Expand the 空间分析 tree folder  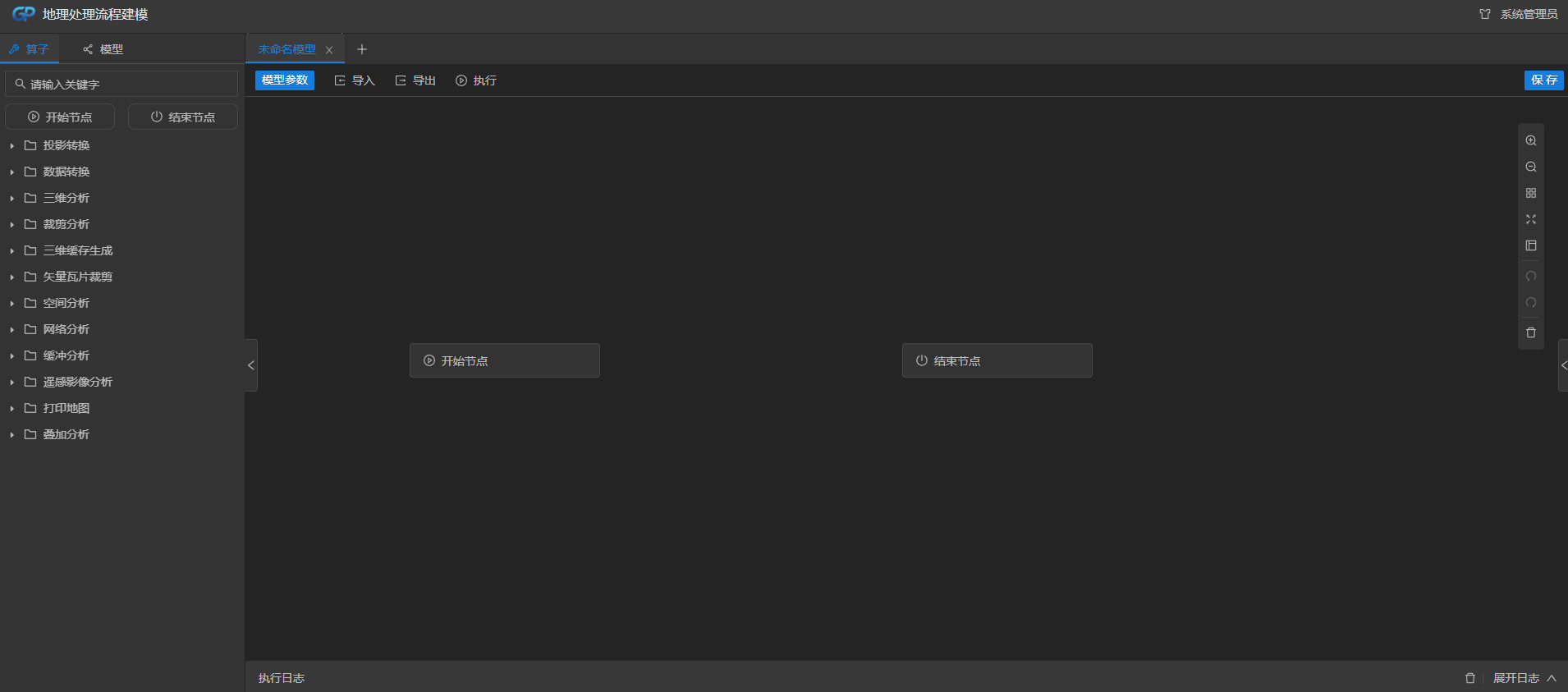click(x=66, y=303)
